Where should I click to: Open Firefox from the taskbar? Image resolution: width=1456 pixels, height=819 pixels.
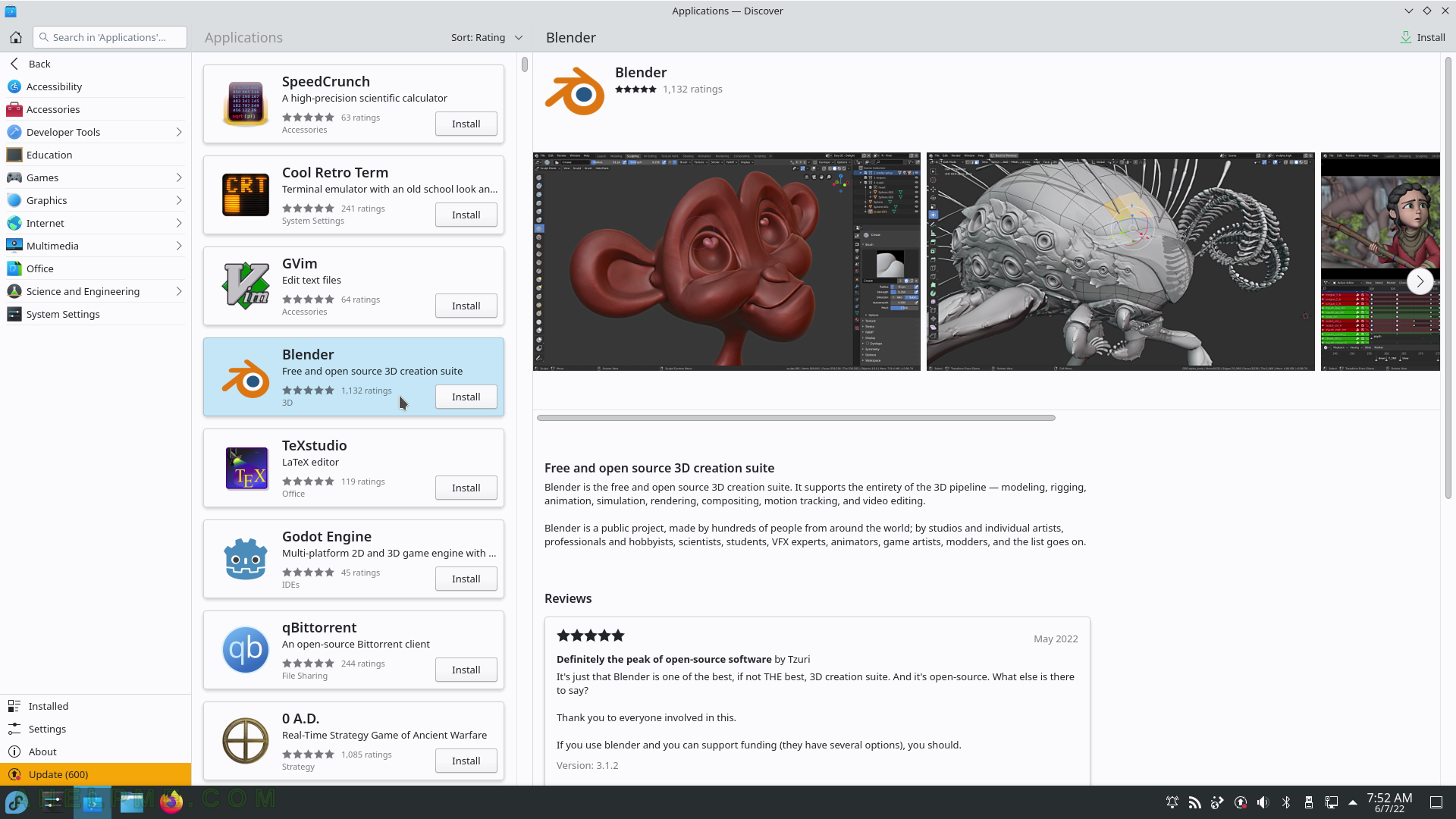pyautogui.click(x=171, y=802)
